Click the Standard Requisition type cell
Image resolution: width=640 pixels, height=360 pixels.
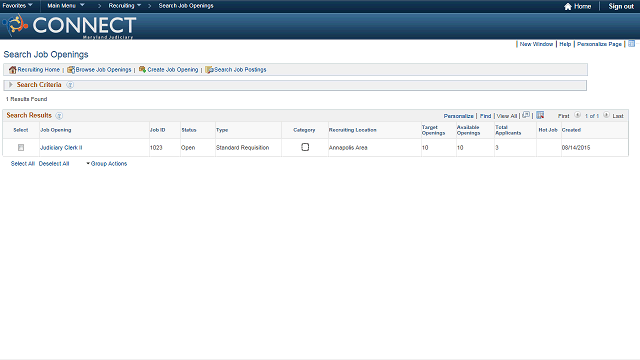242,148
